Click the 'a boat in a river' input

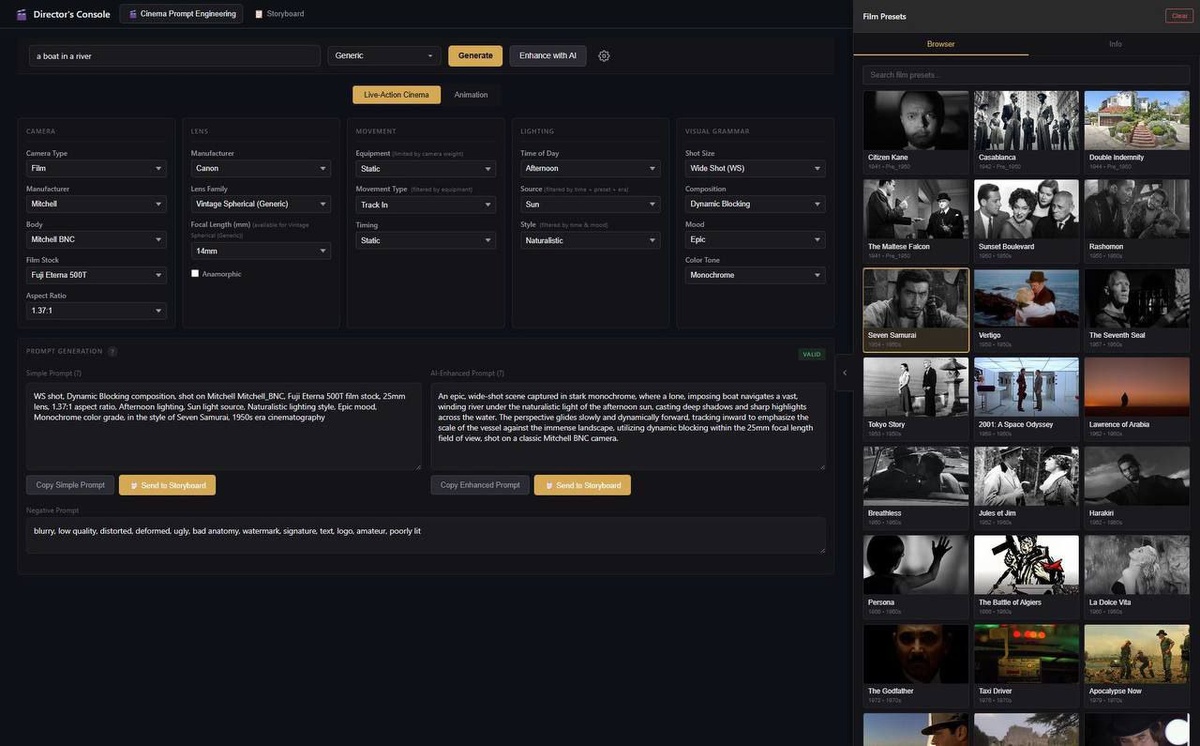click(174, 56)
